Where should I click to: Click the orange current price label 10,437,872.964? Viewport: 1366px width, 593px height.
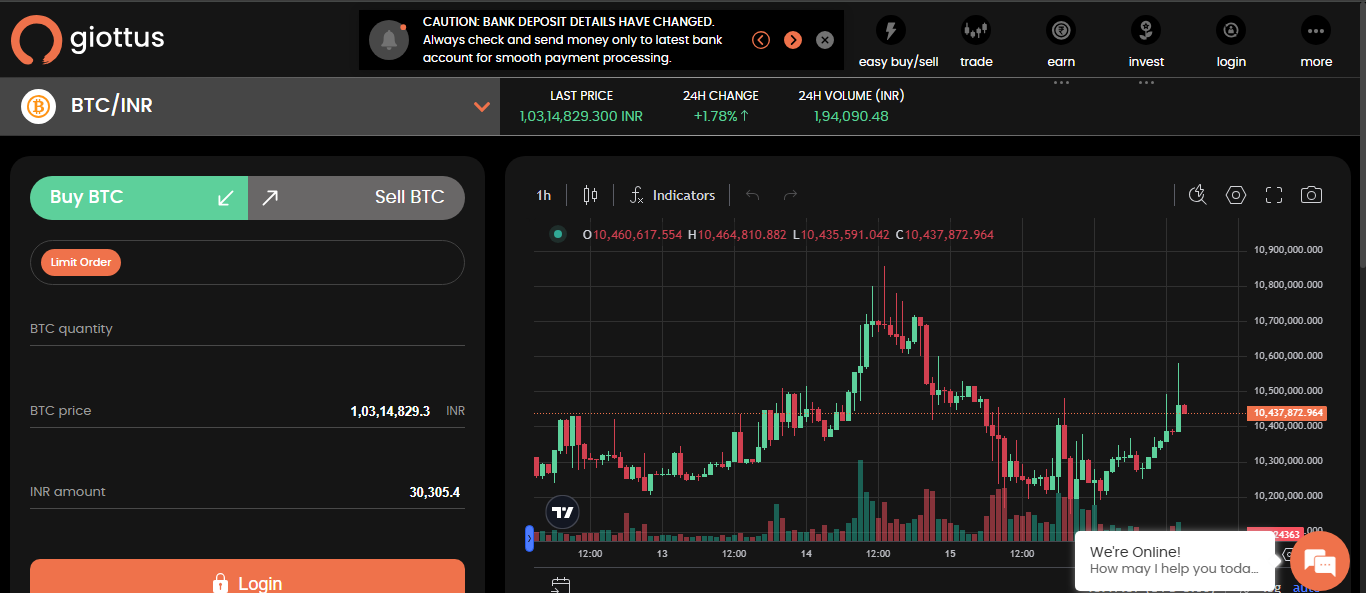[1286, 413]
